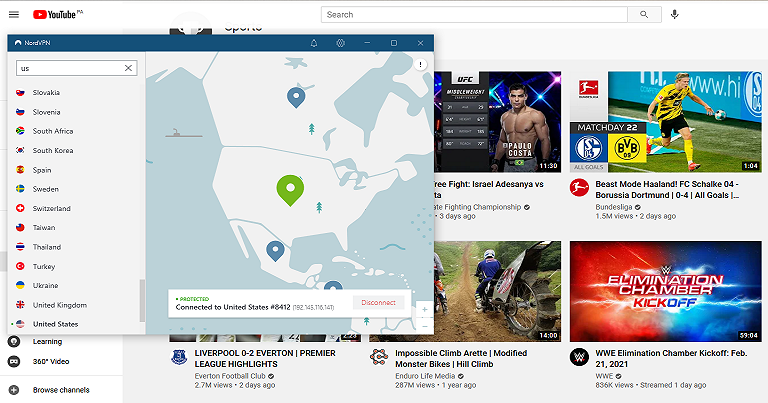This screenshot has width=768, height=403.
Task: Click the NordVPN country list scrollbar
Action: 142,301
